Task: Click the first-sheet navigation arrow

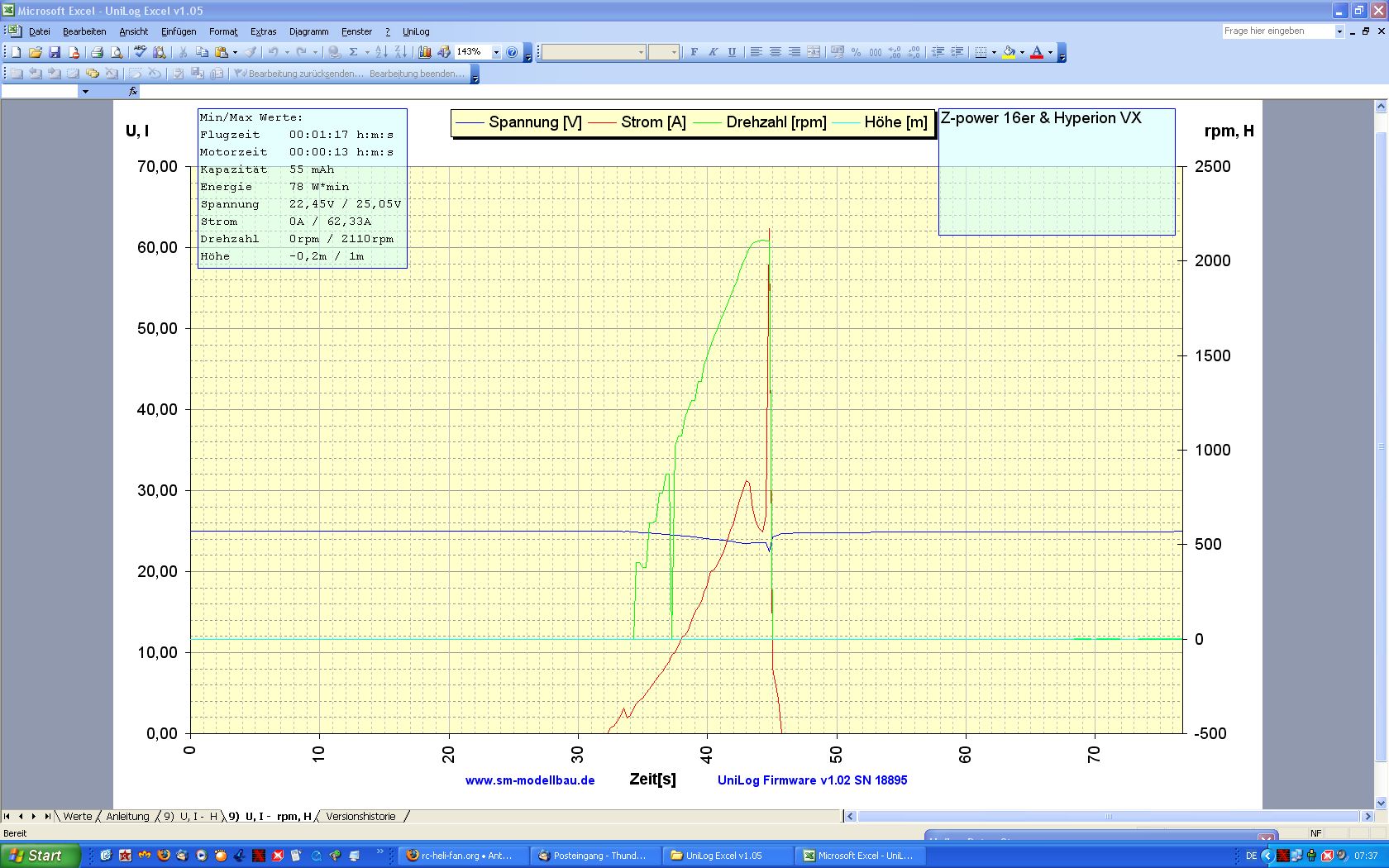Action: tap(7, 816)
